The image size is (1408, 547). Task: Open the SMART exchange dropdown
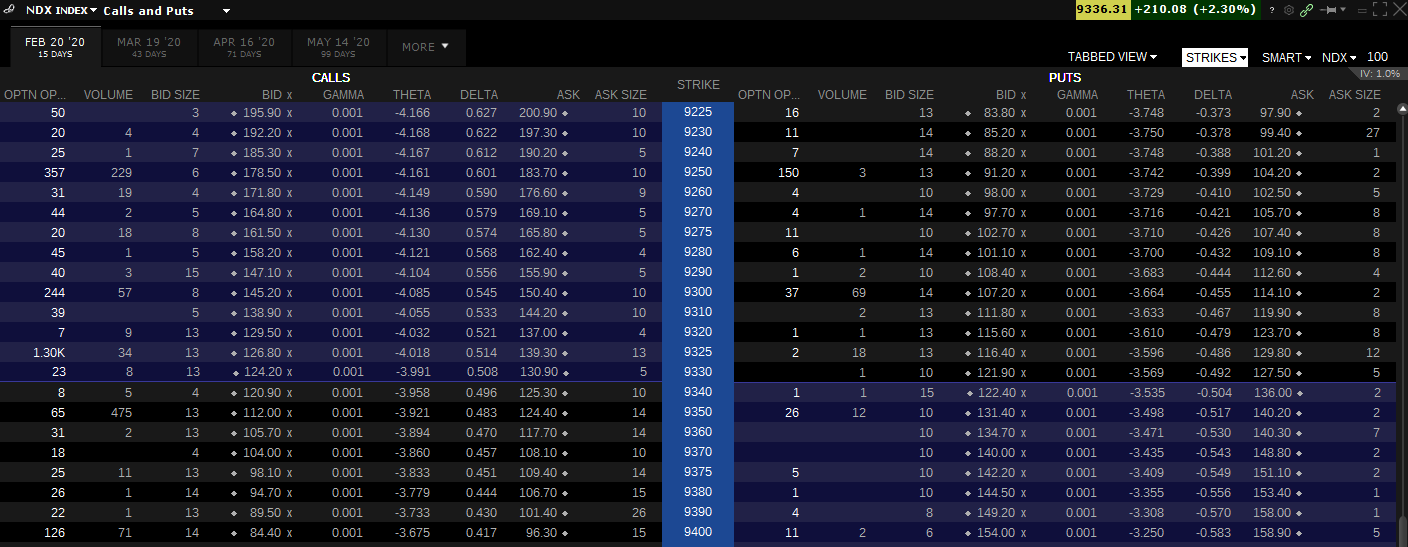[x=1287, y=57]
